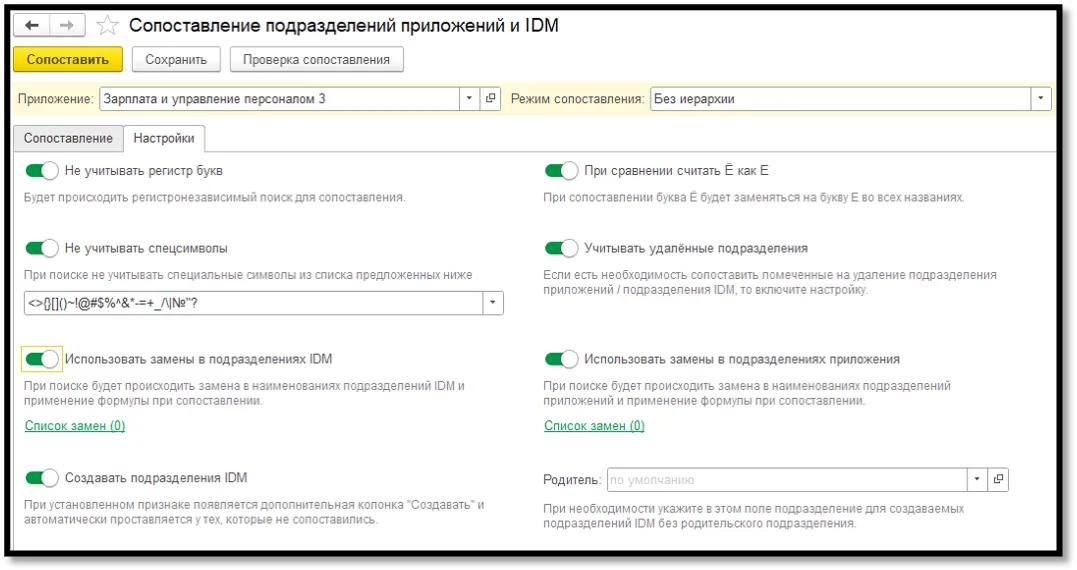Click the title Сопоставление подразделений приложений и IDM
Image resolution: width=1077 pixels, height=570 pixels.
coord(344,25)
